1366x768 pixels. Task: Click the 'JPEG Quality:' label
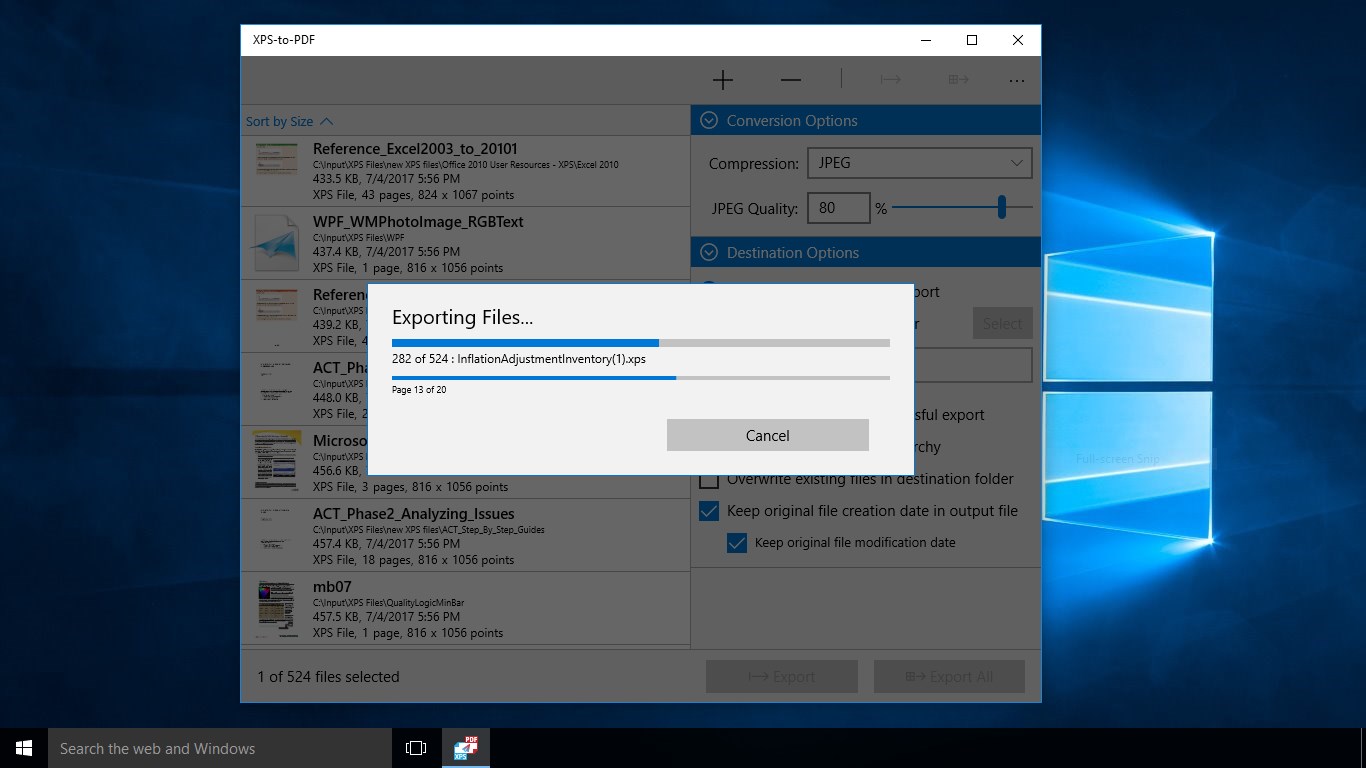click(x=755, y=209)
